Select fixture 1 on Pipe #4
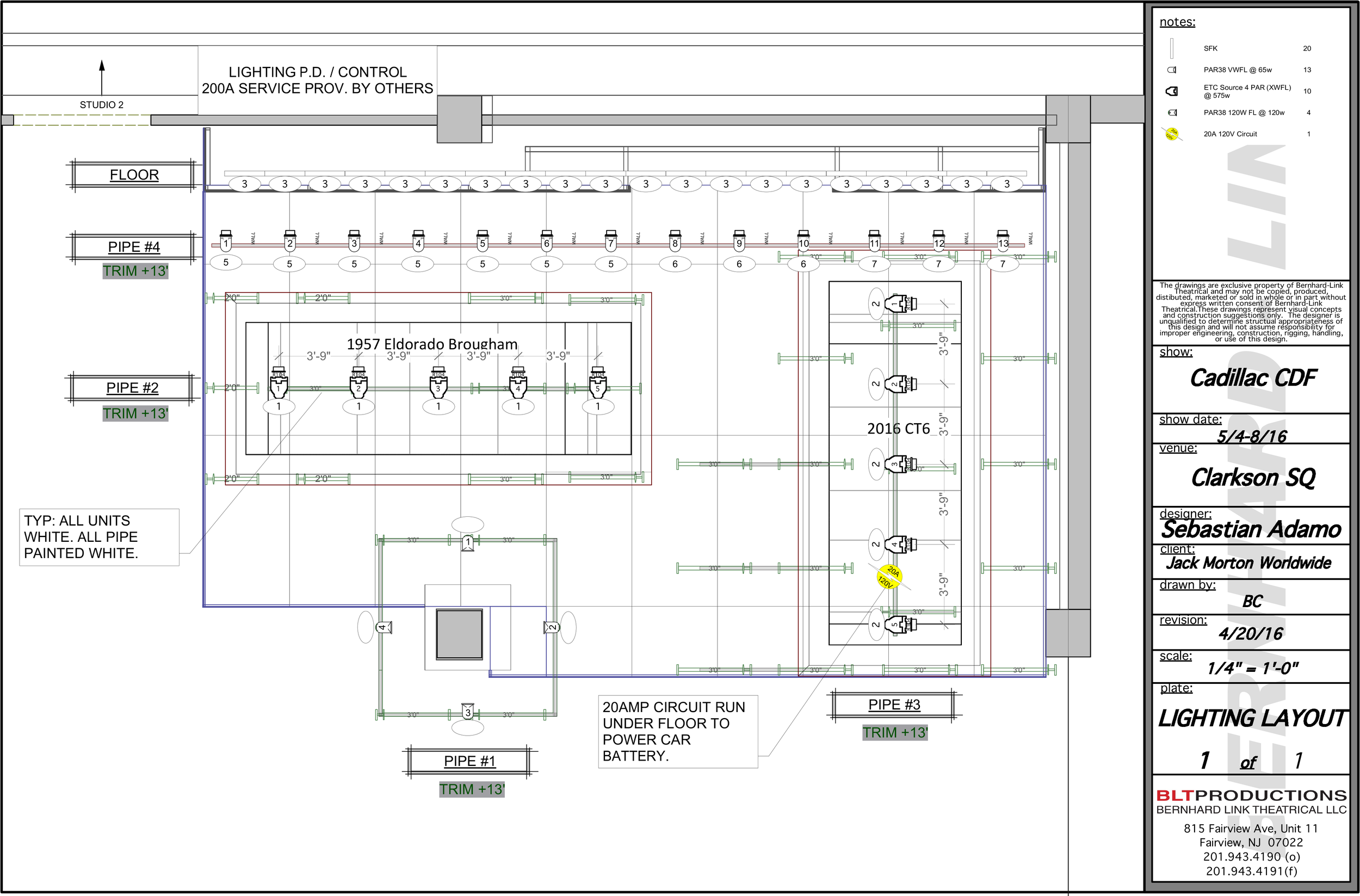Image resolution: width=1360 pixels, height=896 pixels. tap(226, 240)
